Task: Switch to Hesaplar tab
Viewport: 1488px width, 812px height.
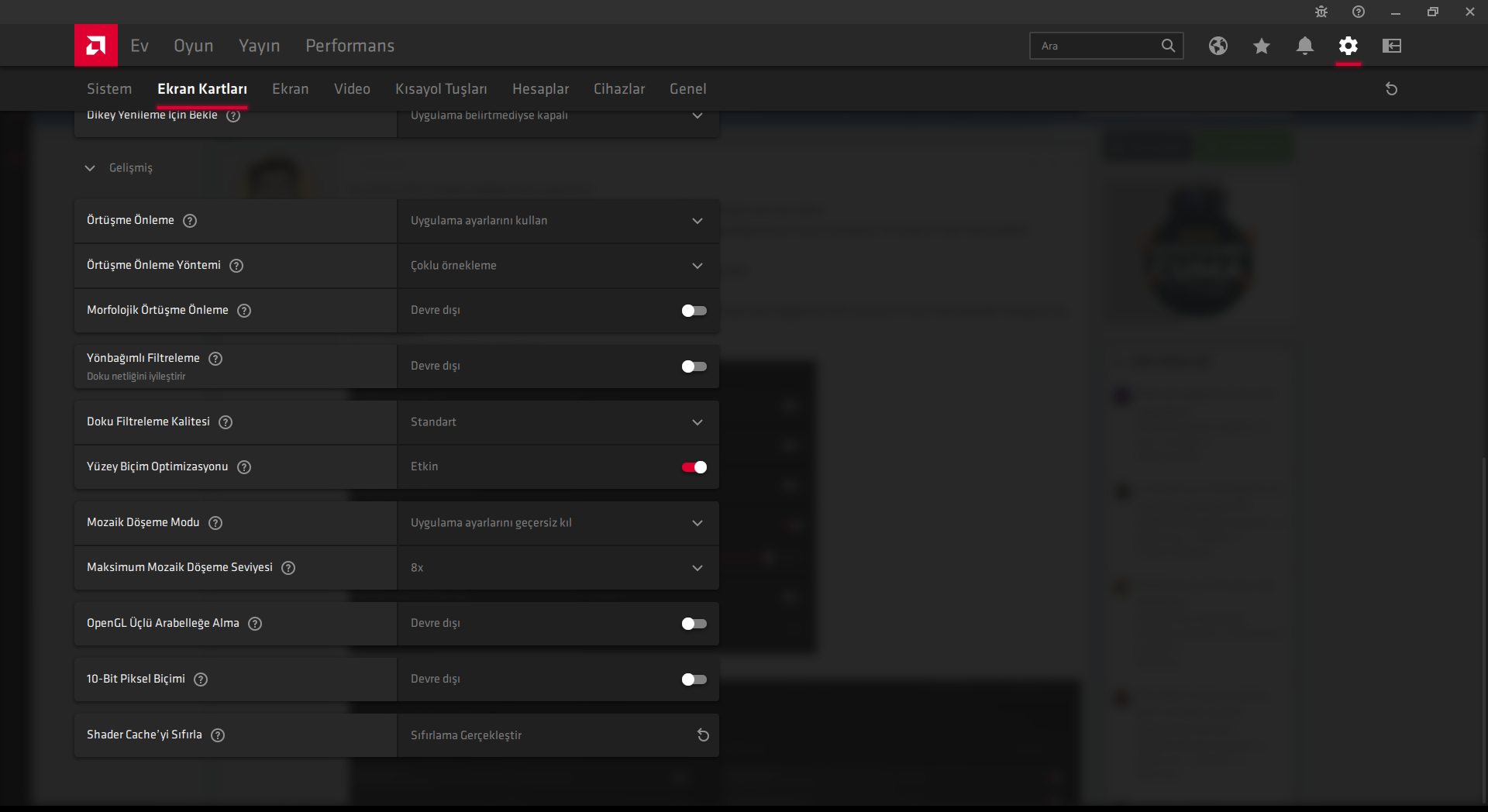Action: click(x=541, y=89)
